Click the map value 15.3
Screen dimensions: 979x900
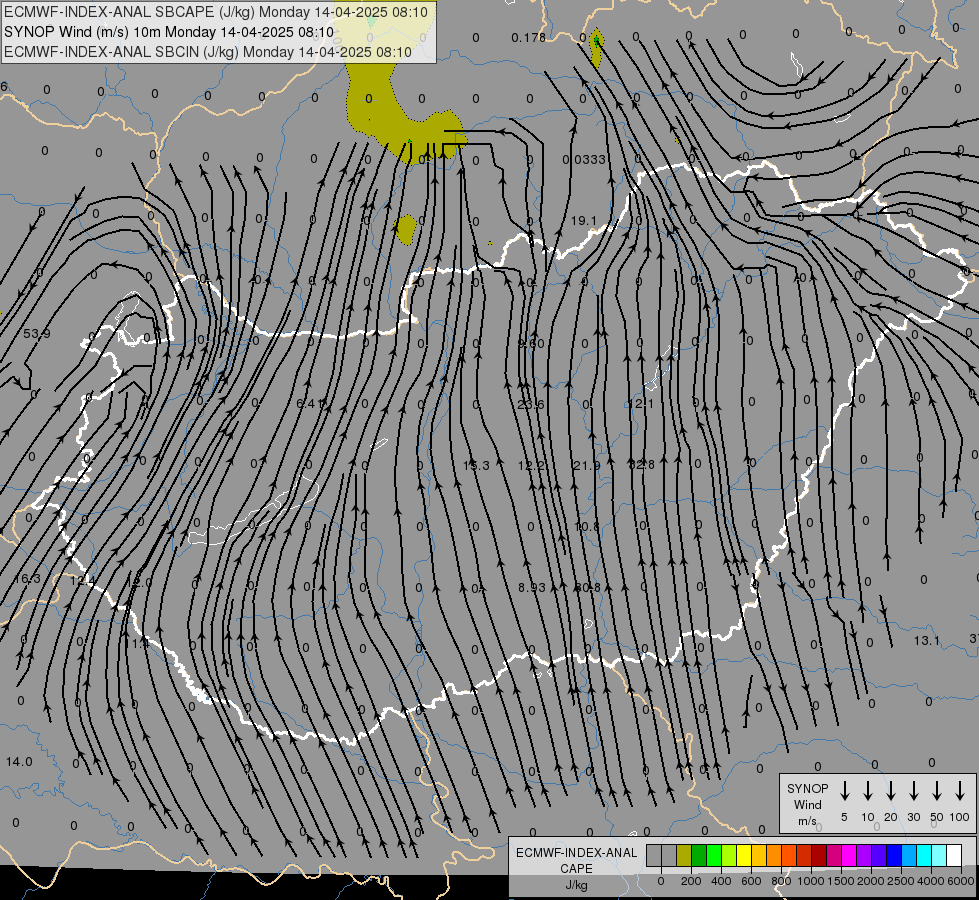point(476,465)
